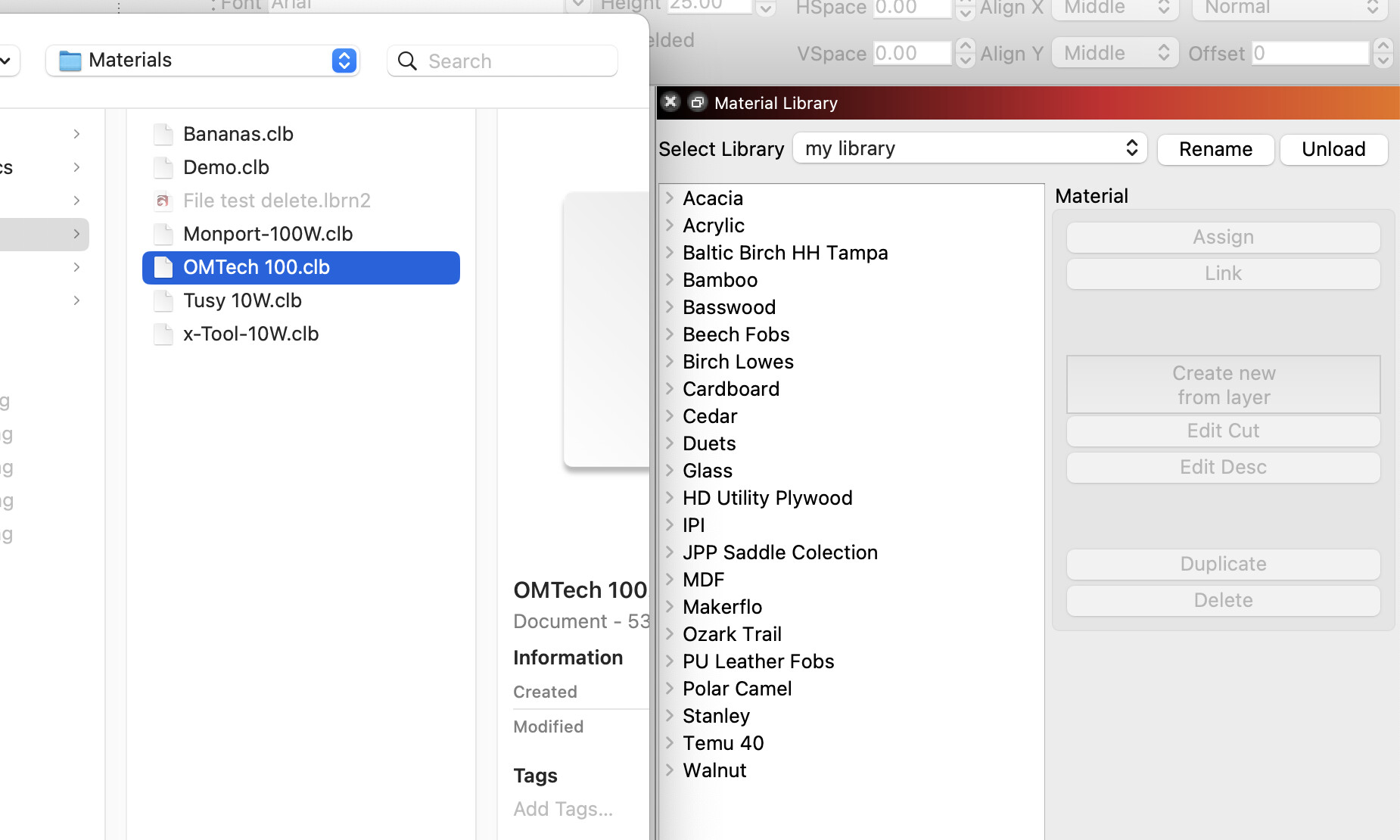Select Temu 40 material
Screen dimensions: 1400x840
pos(723,743)
